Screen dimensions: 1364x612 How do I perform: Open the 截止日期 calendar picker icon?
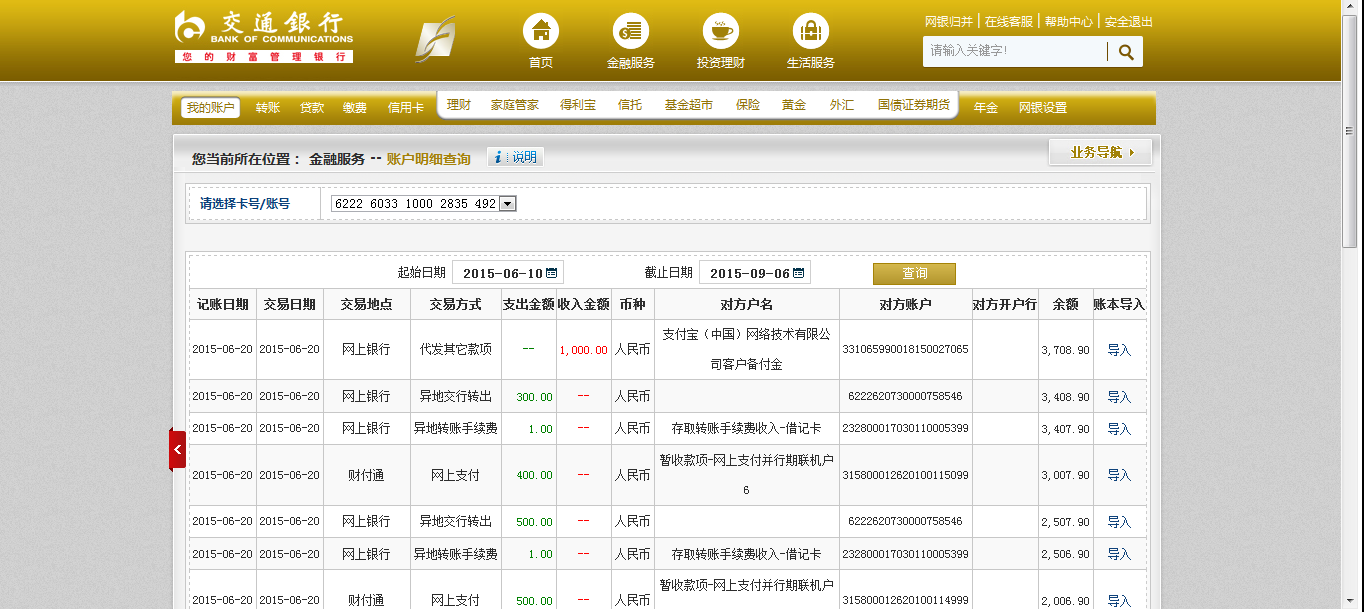(798, 273)
